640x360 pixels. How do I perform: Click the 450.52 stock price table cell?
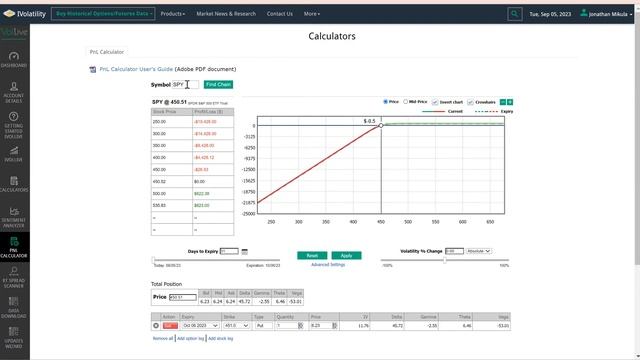pos(171,182)
